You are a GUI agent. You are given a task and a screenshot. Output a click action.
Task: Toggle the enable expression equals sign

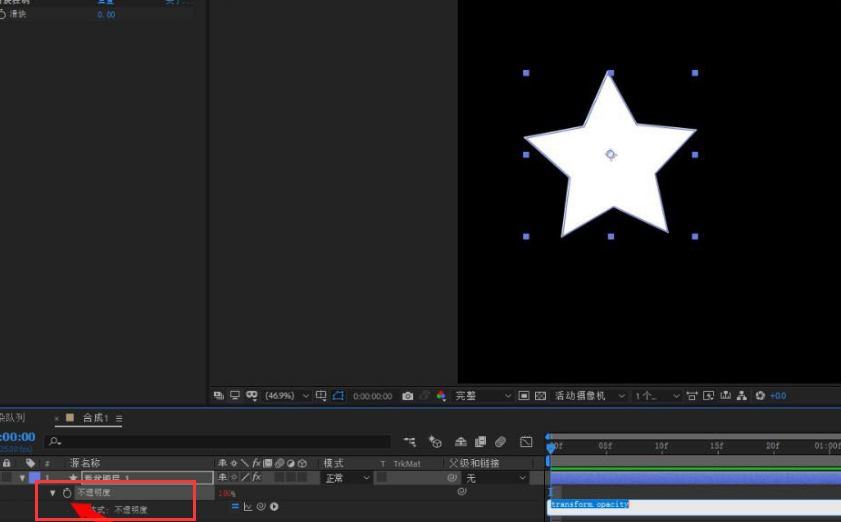[236, 507]
